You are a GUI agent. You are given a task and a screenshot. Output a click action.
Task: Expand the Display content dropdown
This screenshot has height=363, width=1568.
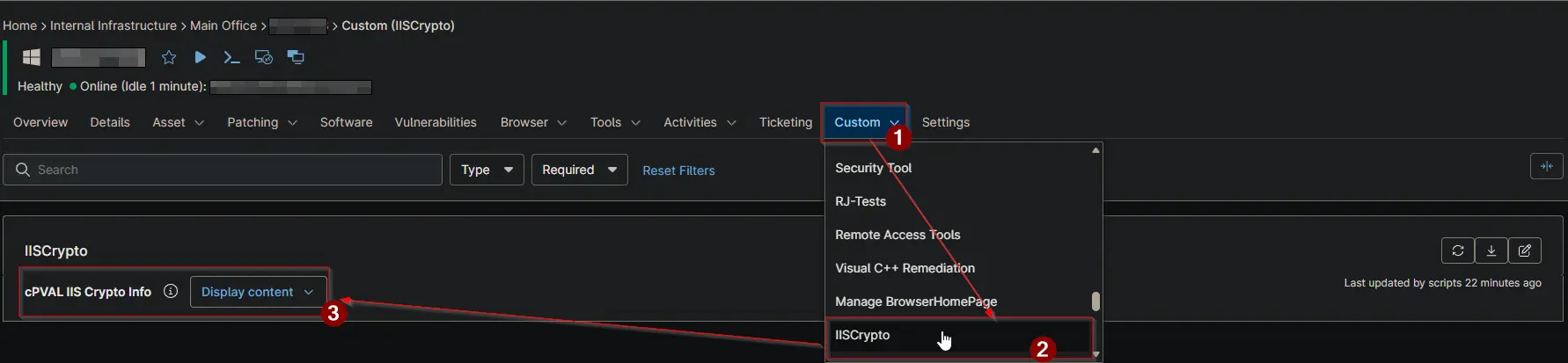[258, 292]
